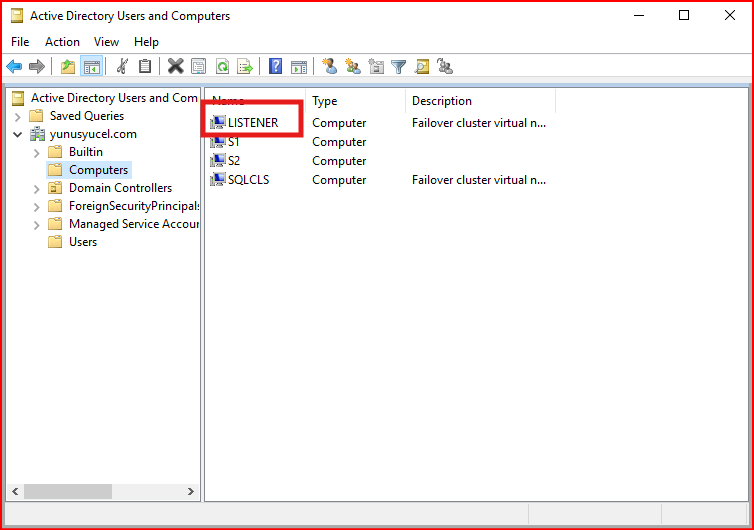Image resolution: width=754 pixels, height=530 pixels.
Task: Click the Filter funnel icon
Action: (x=399, y=66)
